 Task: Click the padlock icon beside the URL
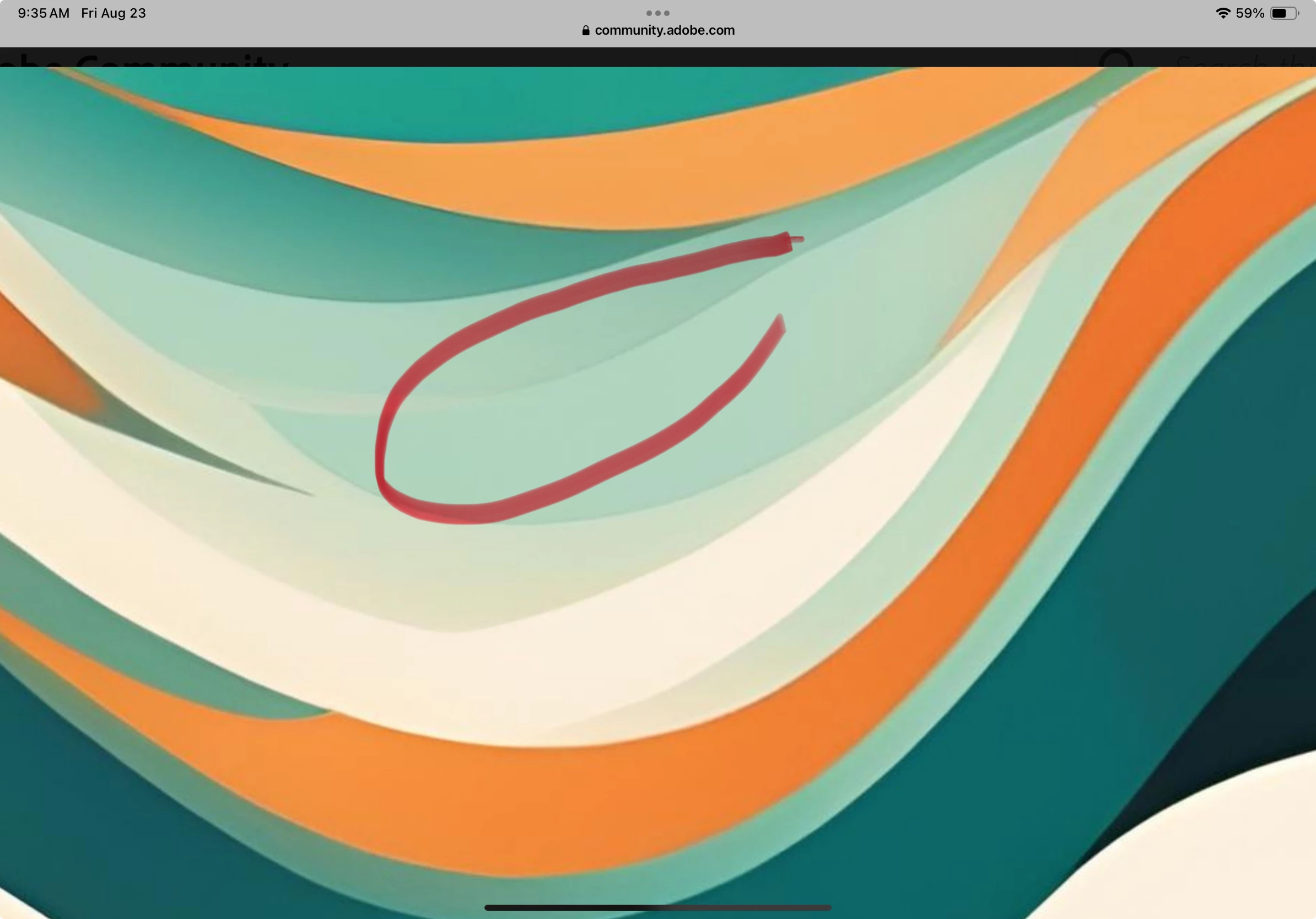tap(585, 30)
